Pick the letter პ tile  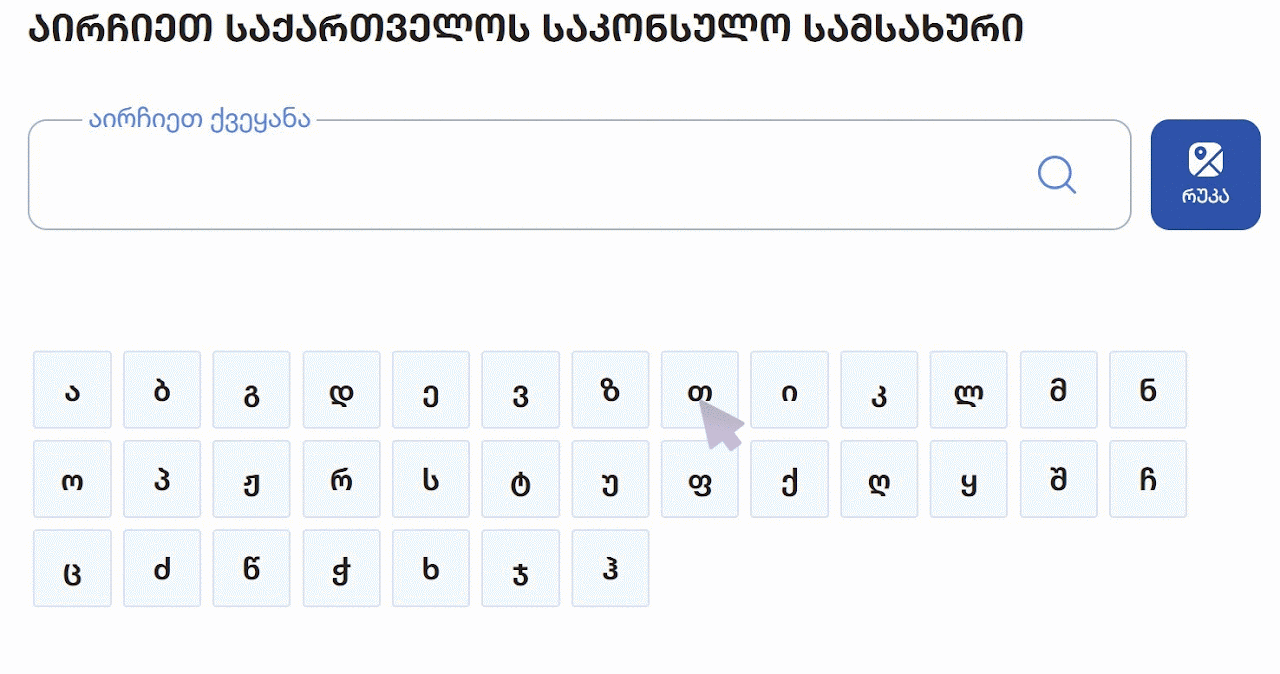click(x=162, y=479)
